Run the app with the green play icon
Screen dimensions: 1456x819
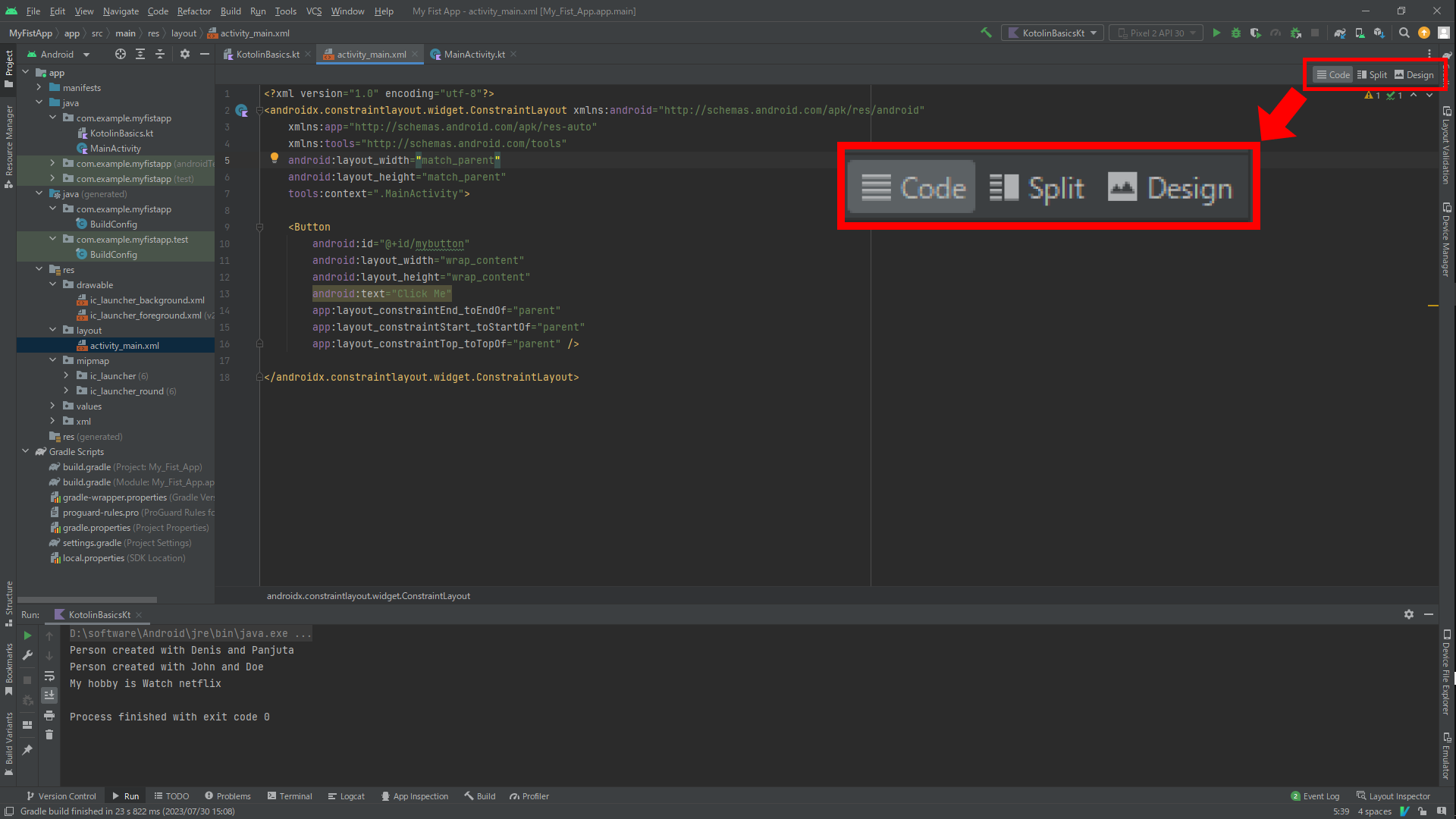pos(1217,33)
